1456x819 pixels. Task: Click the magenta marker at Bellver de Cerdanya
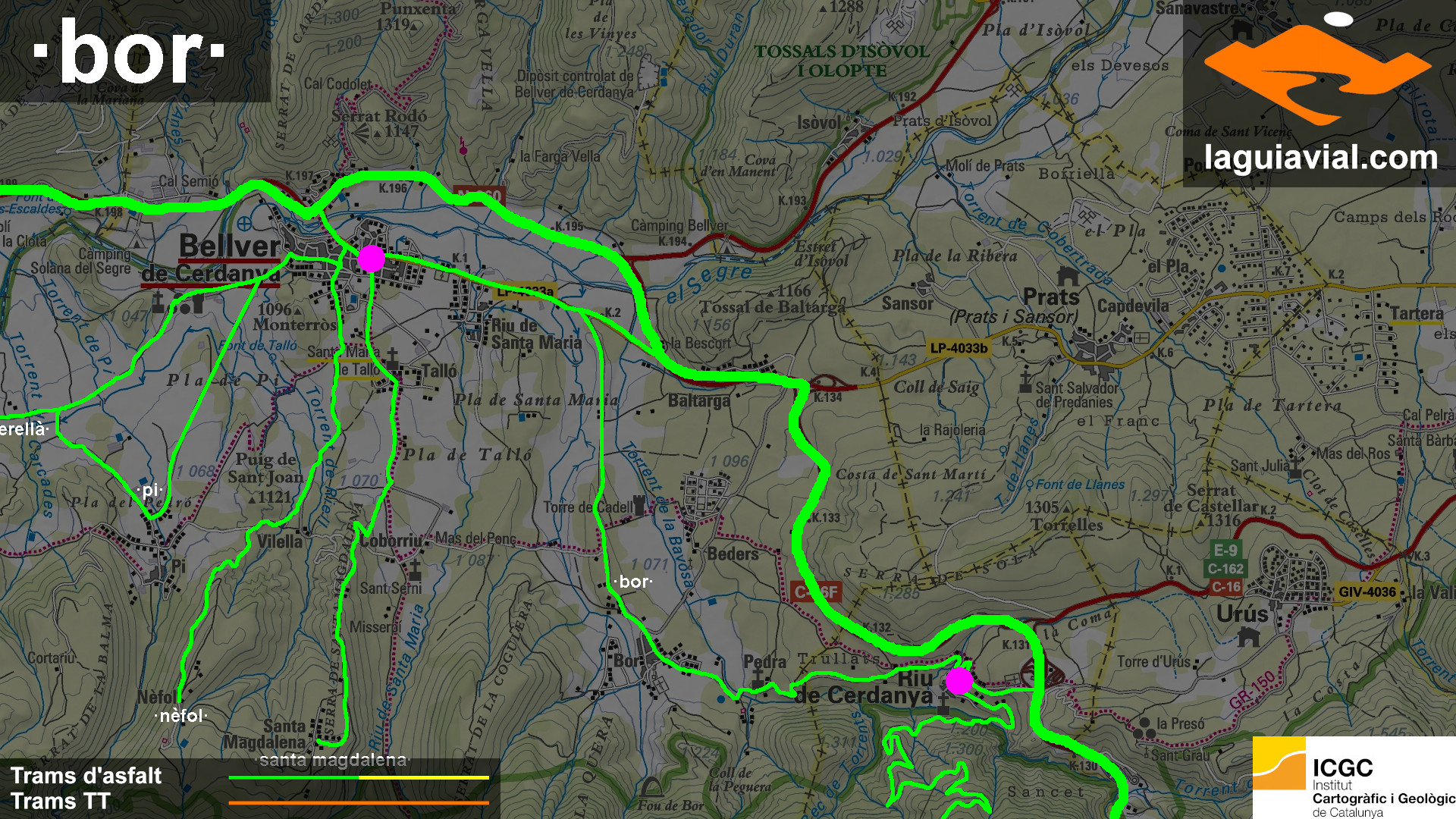point(371,259)
